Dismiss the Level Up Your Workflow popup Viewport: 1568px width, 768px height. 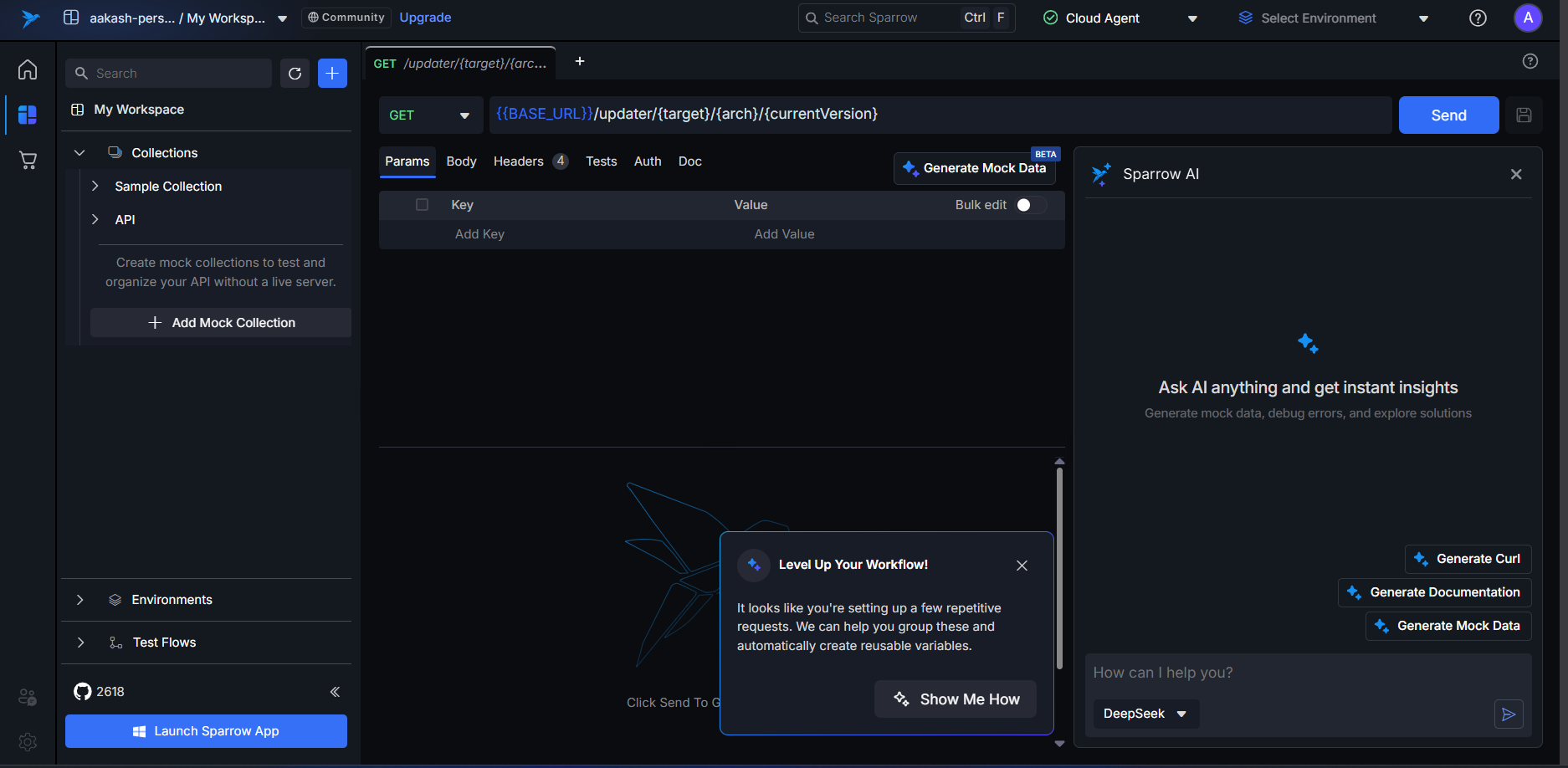tap(1022, 566)
